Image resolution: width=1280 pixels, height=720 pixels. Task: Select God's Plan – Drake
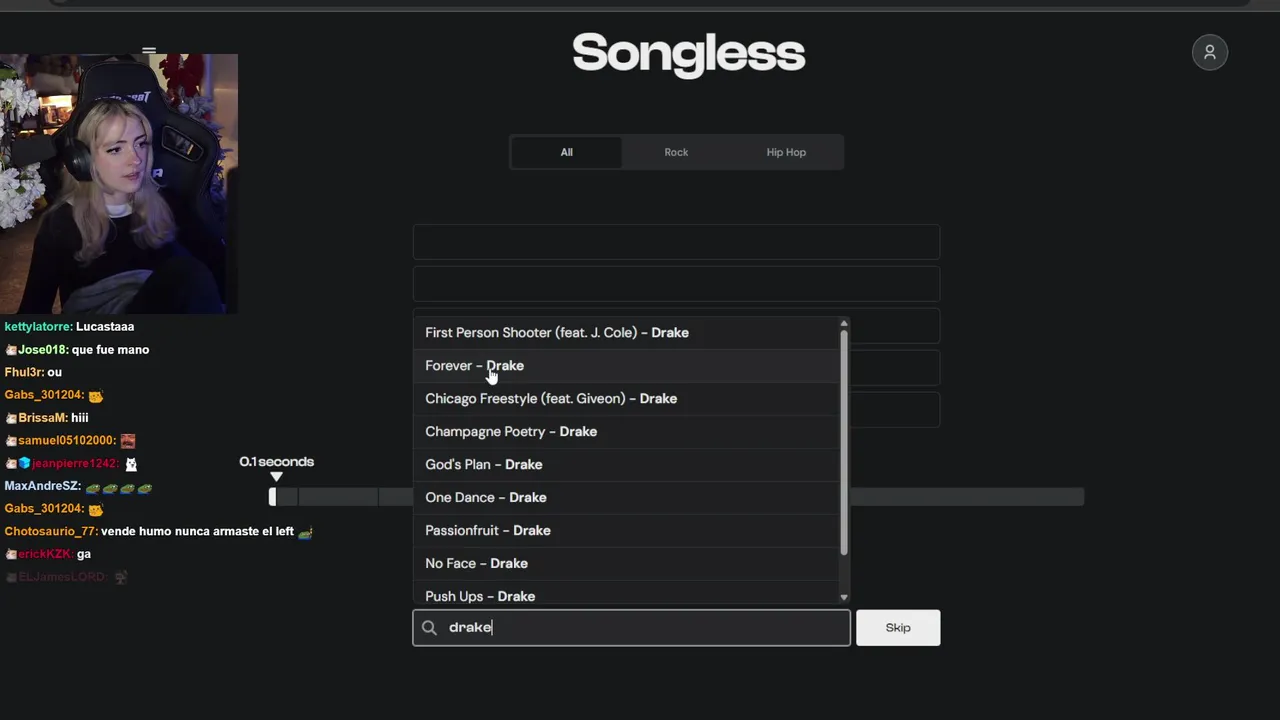point(626,464)
